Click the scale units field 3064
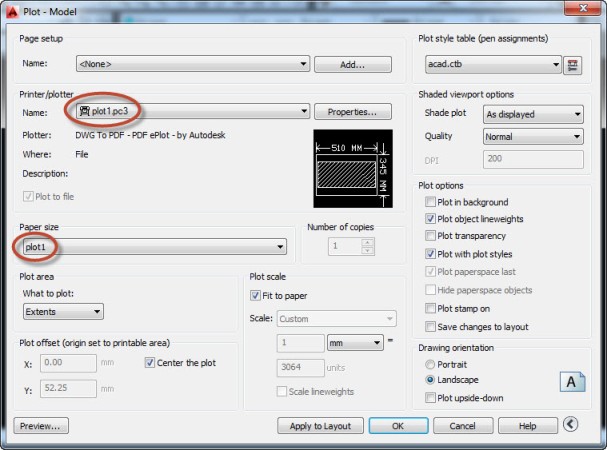 coord(300,368)
